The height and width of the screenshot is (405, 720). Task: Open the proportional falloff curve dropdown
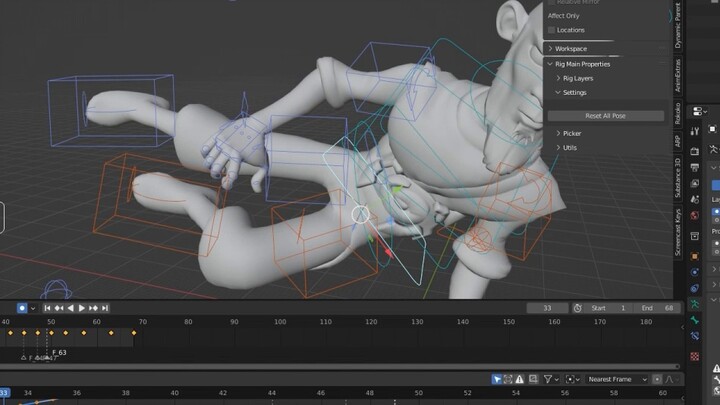pos(672,379)
